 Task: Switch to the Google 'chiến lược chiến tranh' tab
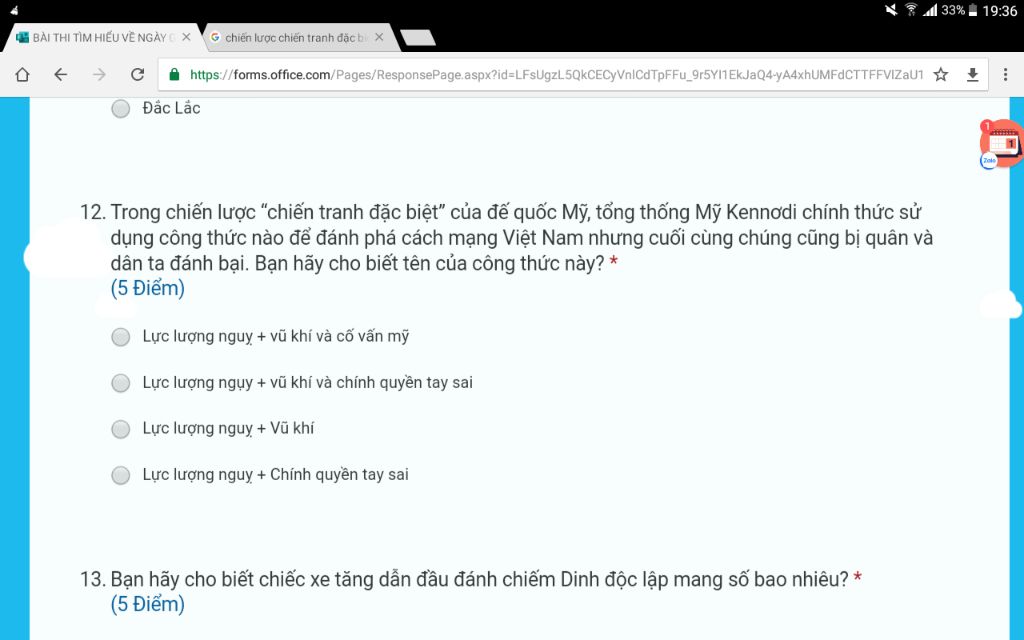point(290,38)
